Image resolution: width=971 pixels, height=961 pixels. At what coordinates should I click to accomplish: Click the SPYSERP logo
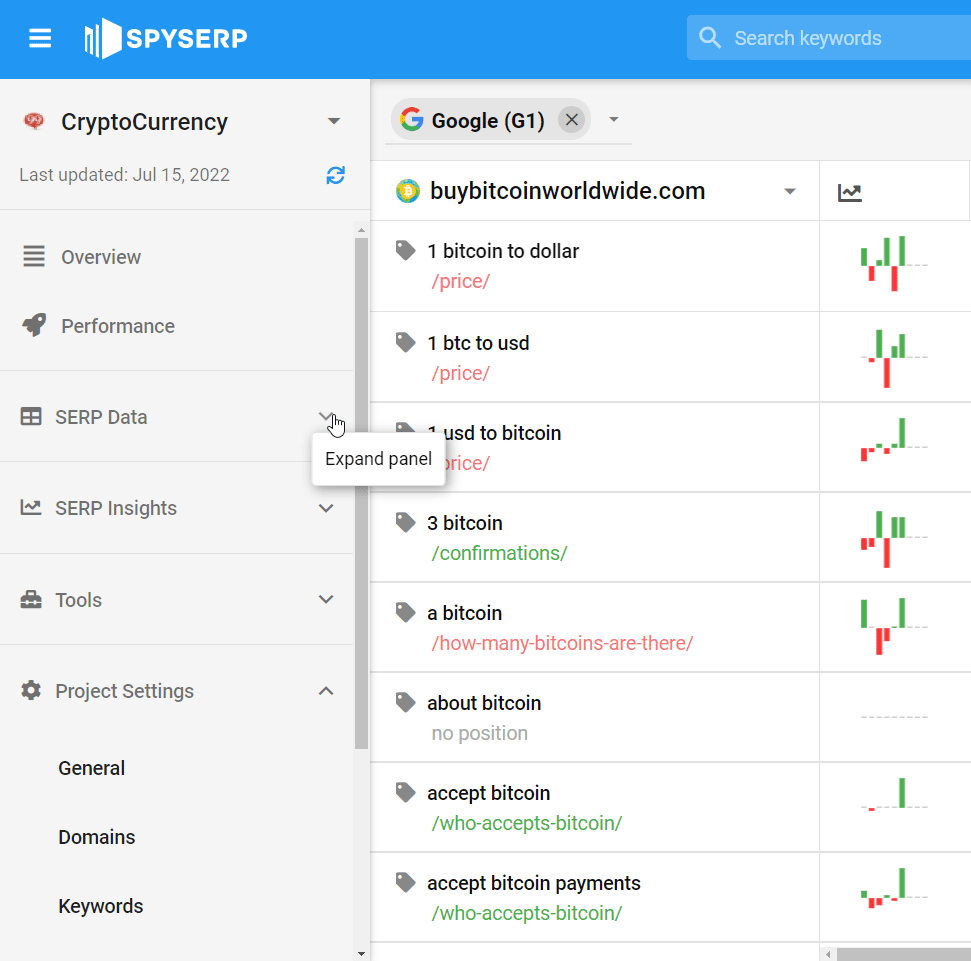click(x=166, y=38)
